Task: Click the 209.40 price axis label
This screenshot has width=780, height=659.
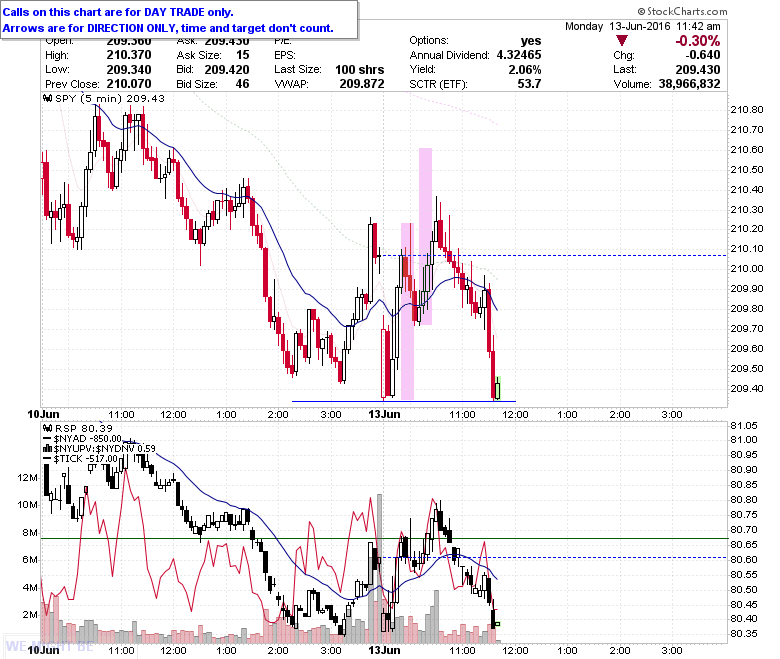Action: 746,388
